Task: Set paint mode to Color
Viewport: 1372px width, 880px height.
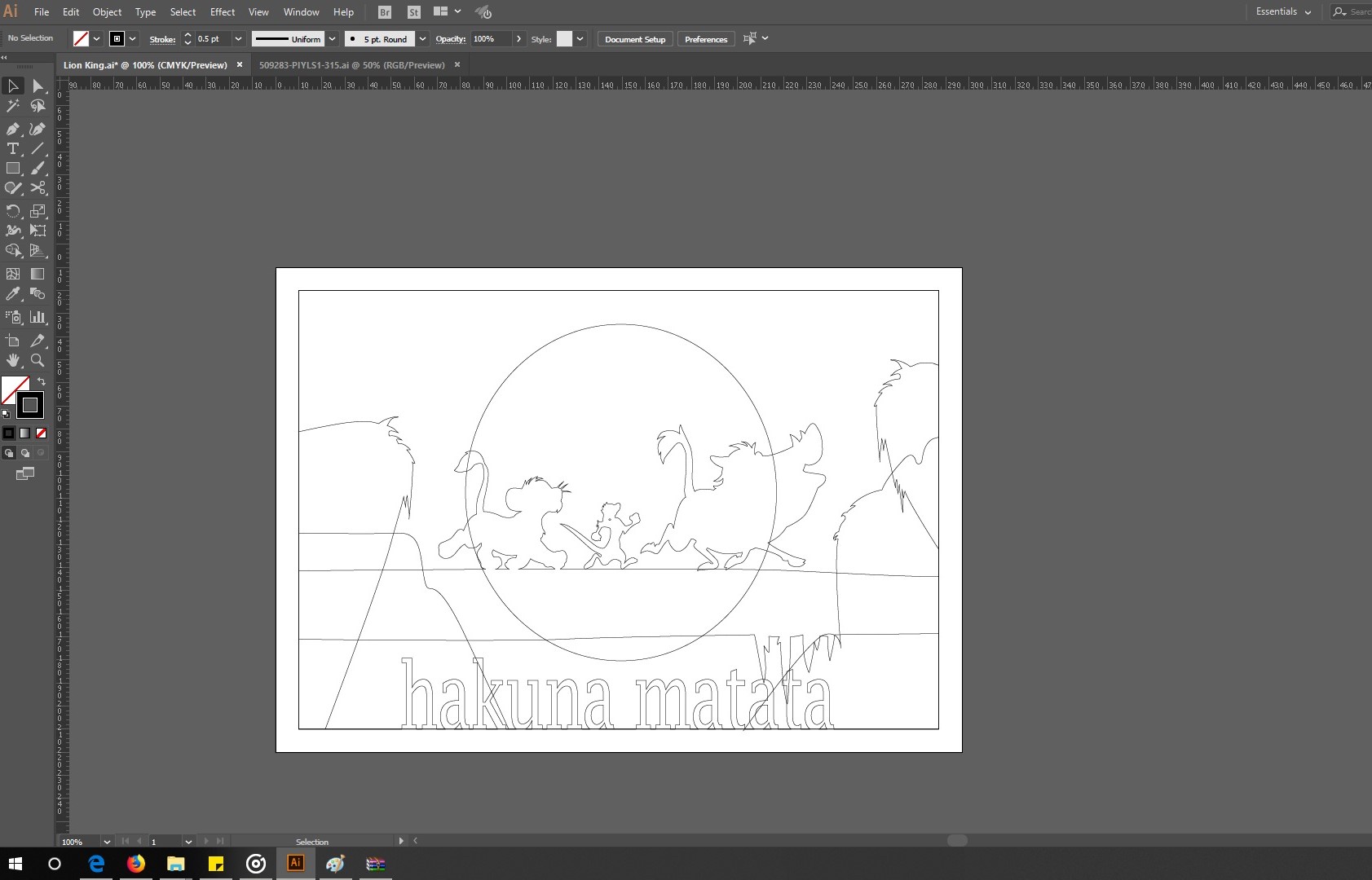Action: click(x=9, y=433)
